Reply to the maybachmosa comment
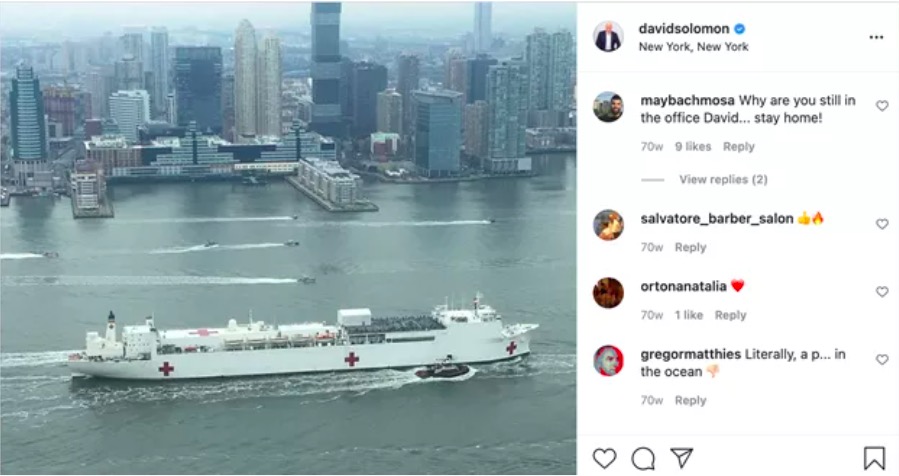Image resolution: width=899 pixels, height=476 pixels. 738,147
